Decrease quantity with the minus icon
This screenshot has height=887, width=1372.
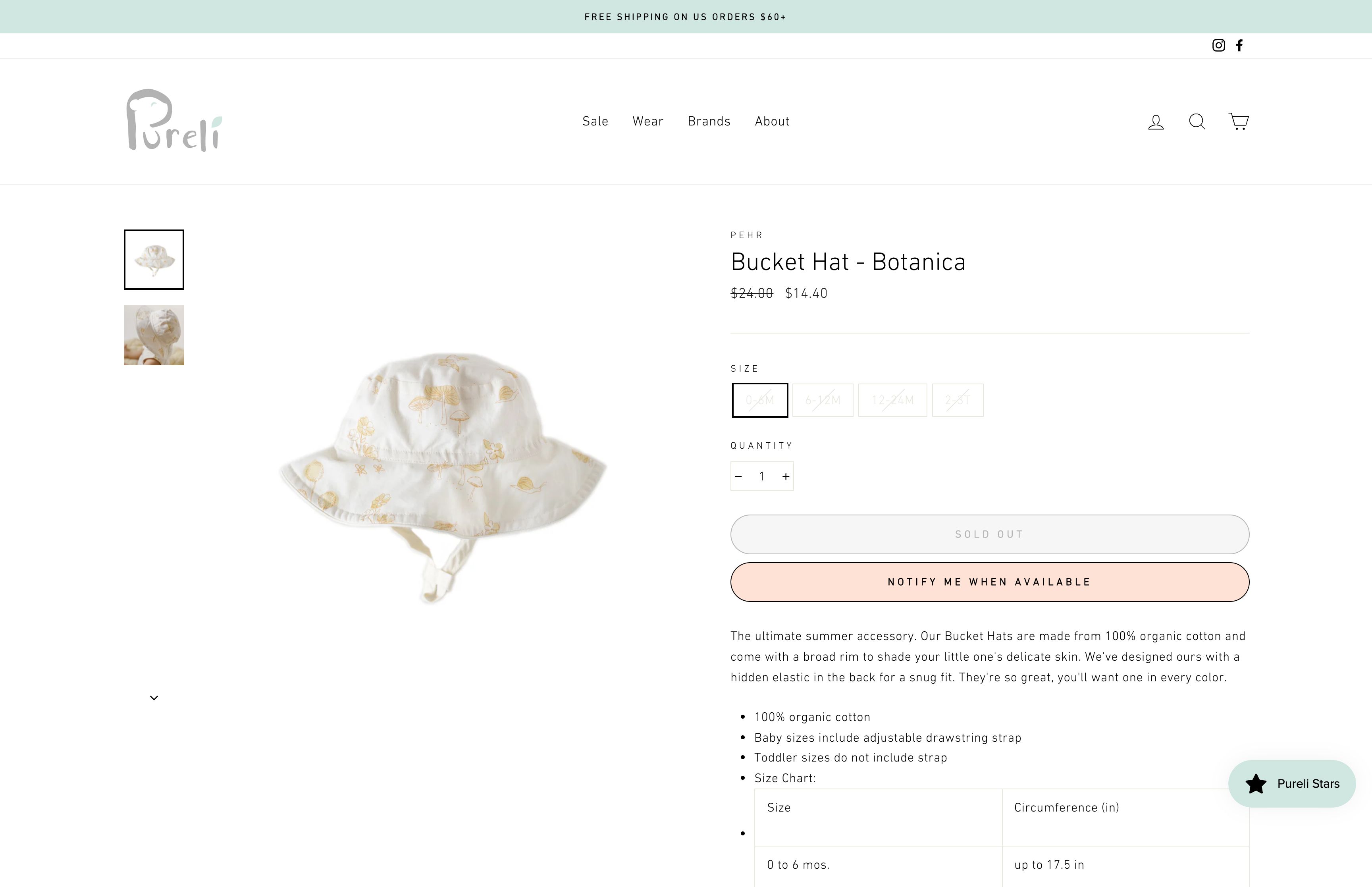(739, 476)
